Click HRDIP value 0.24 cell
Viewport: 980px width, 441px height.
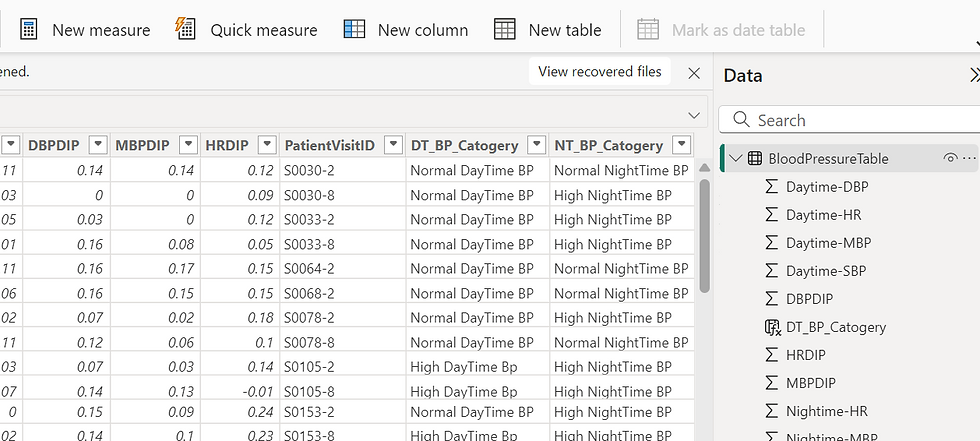[x=240, y=412]
